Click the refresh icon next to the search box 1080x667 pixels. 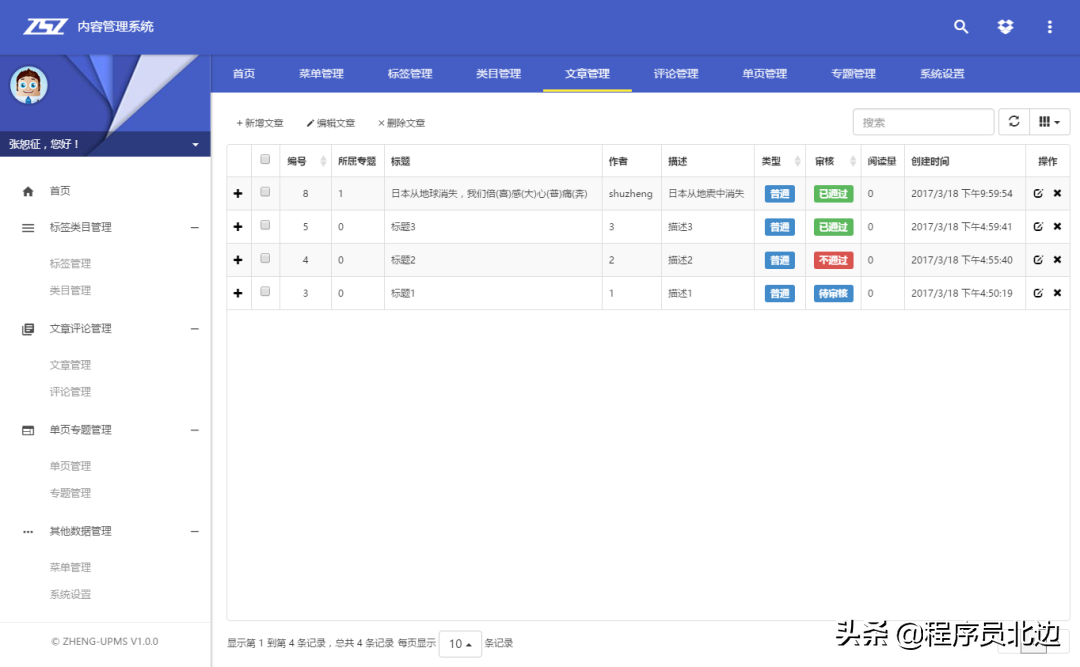click(1015, 121)
